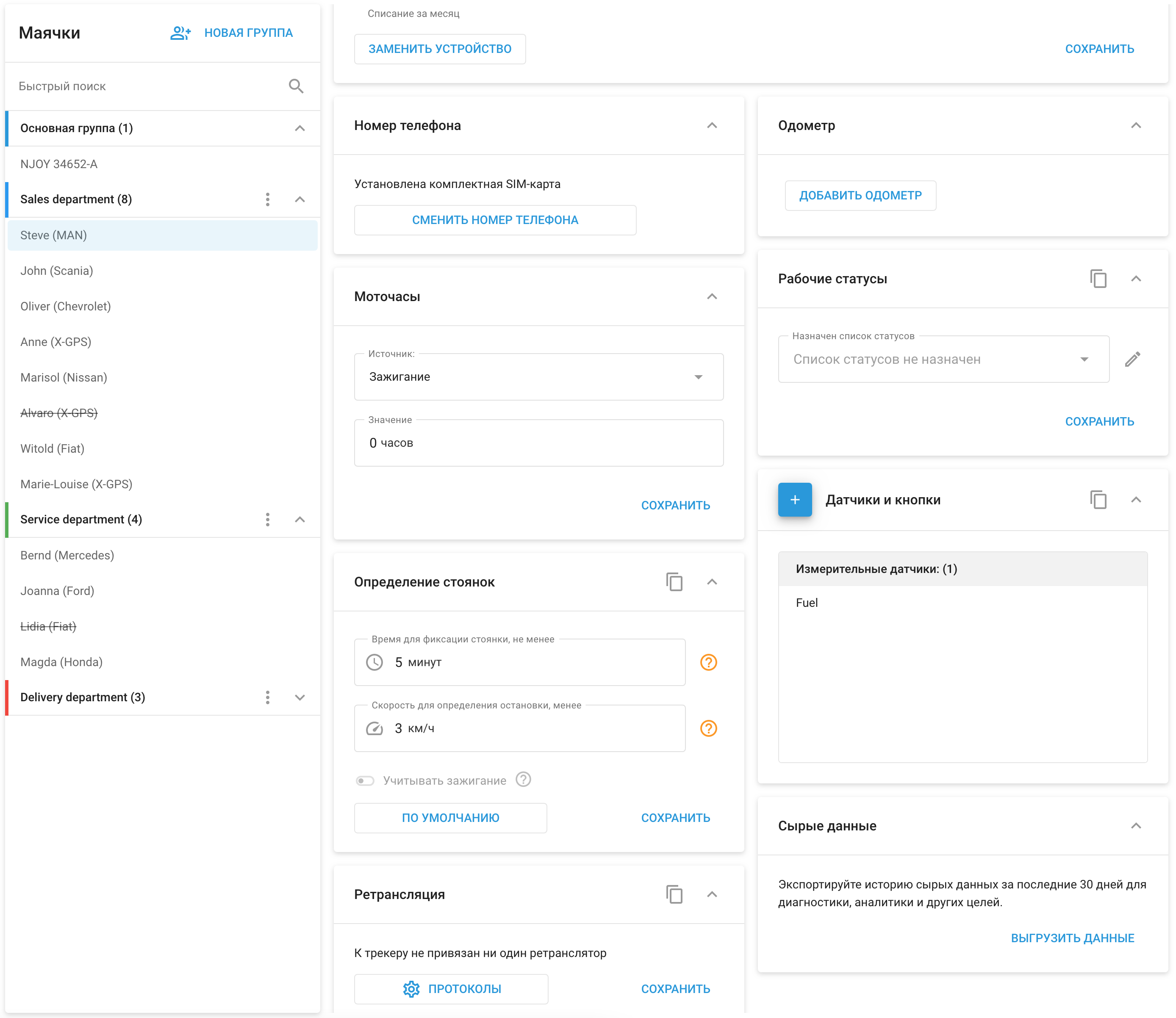The width and height of the screenshot is (1176, 1018).
Task: Toggle the 'Учитывать зажигание' switch
Action: 365,780
